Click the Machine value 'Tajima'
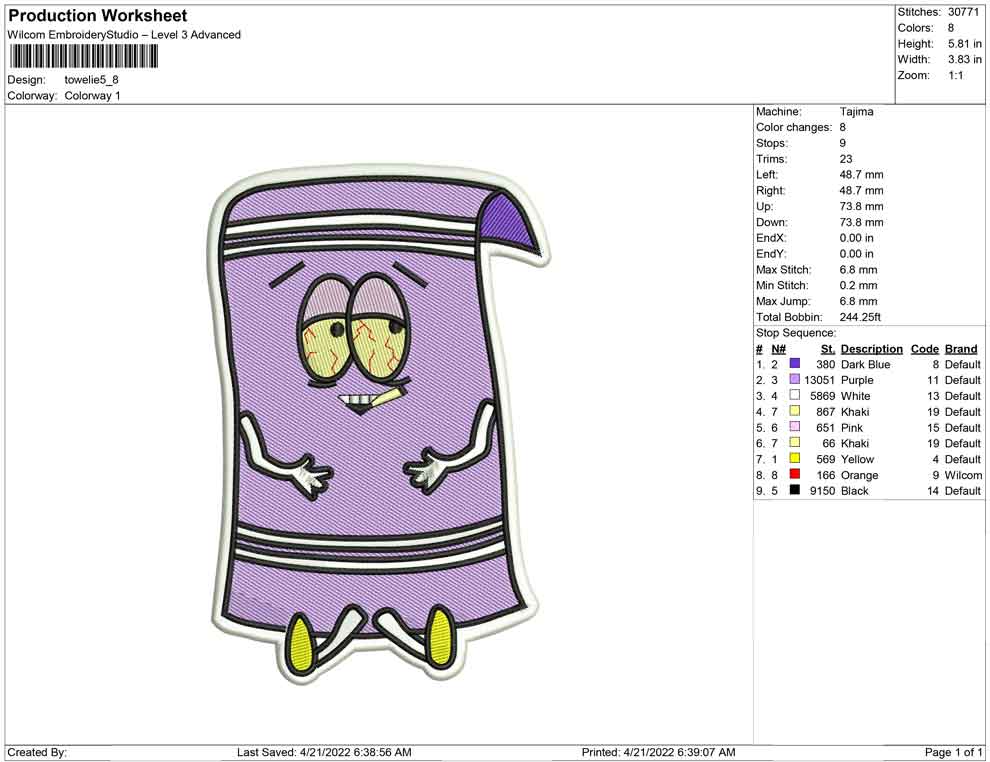The height and width of the screenshot is (762, 990). pyautogui.click(x=857, y=111)
